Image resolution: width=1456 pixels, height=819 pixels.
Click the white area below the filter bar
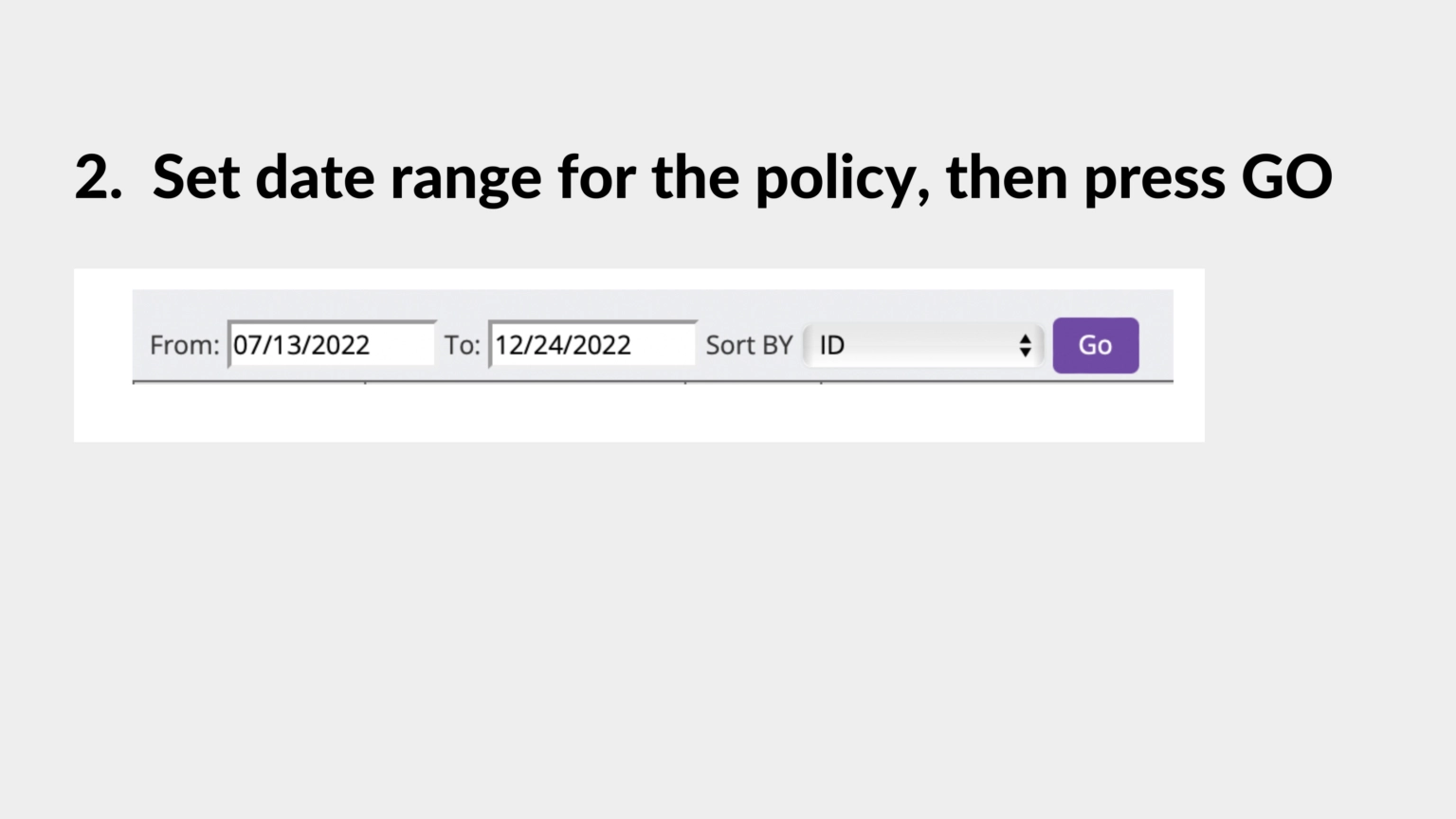[x=639, y=412]
